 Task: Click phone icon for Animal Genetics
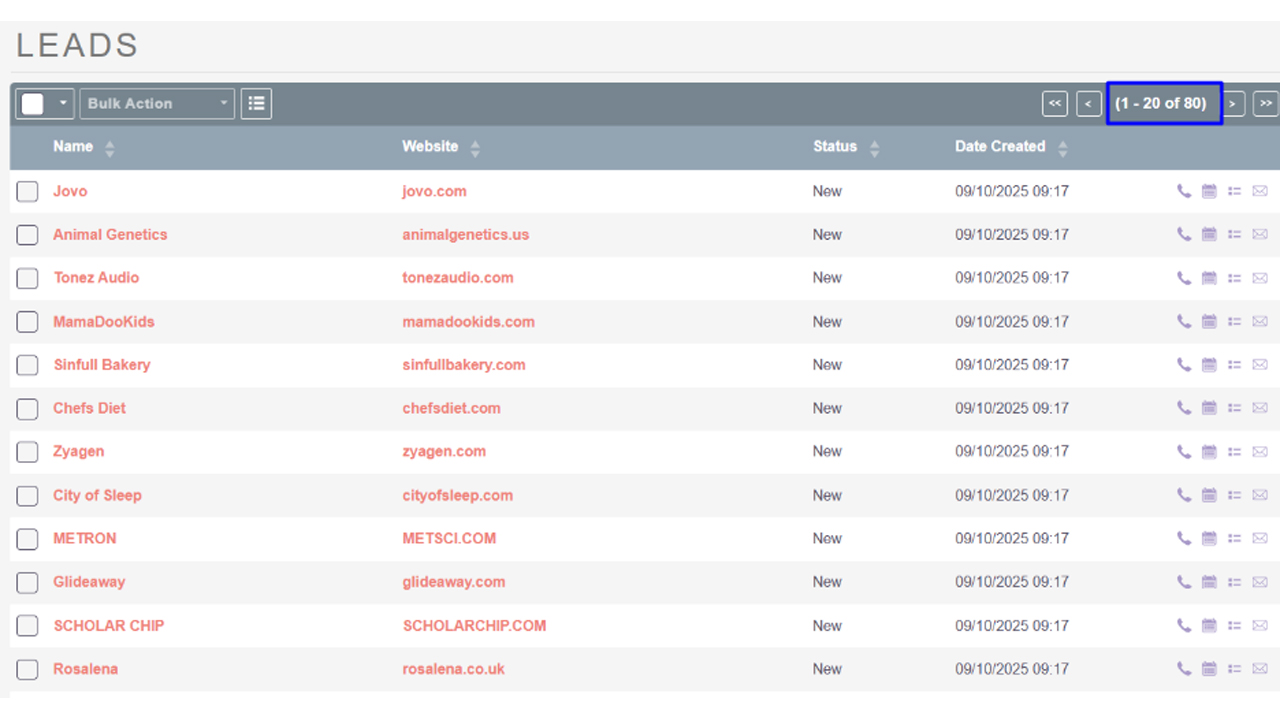tap(1184, 234)
